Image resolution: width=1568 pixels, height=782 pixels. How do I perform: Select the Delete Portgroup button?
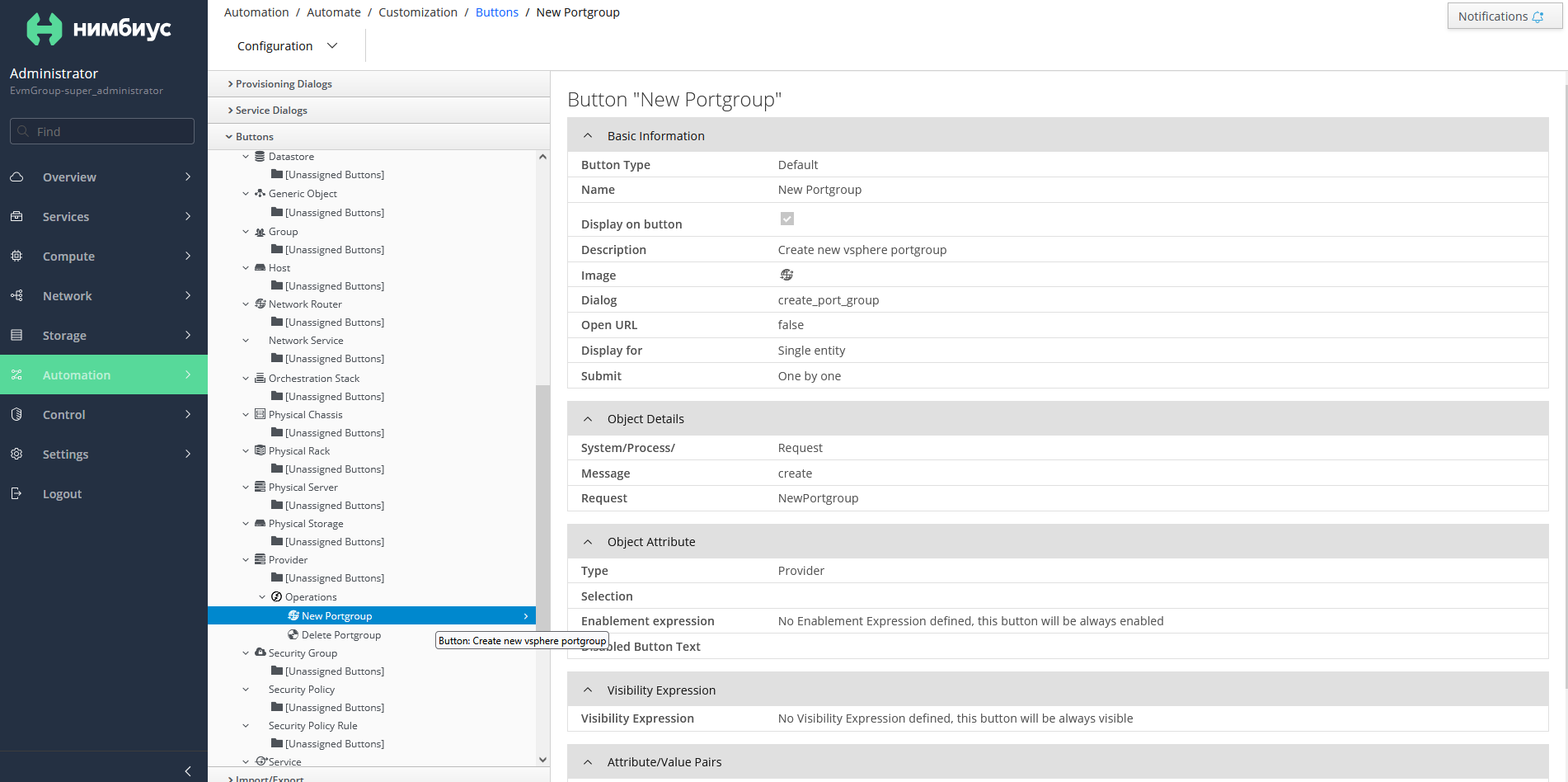tap(341, 635)
